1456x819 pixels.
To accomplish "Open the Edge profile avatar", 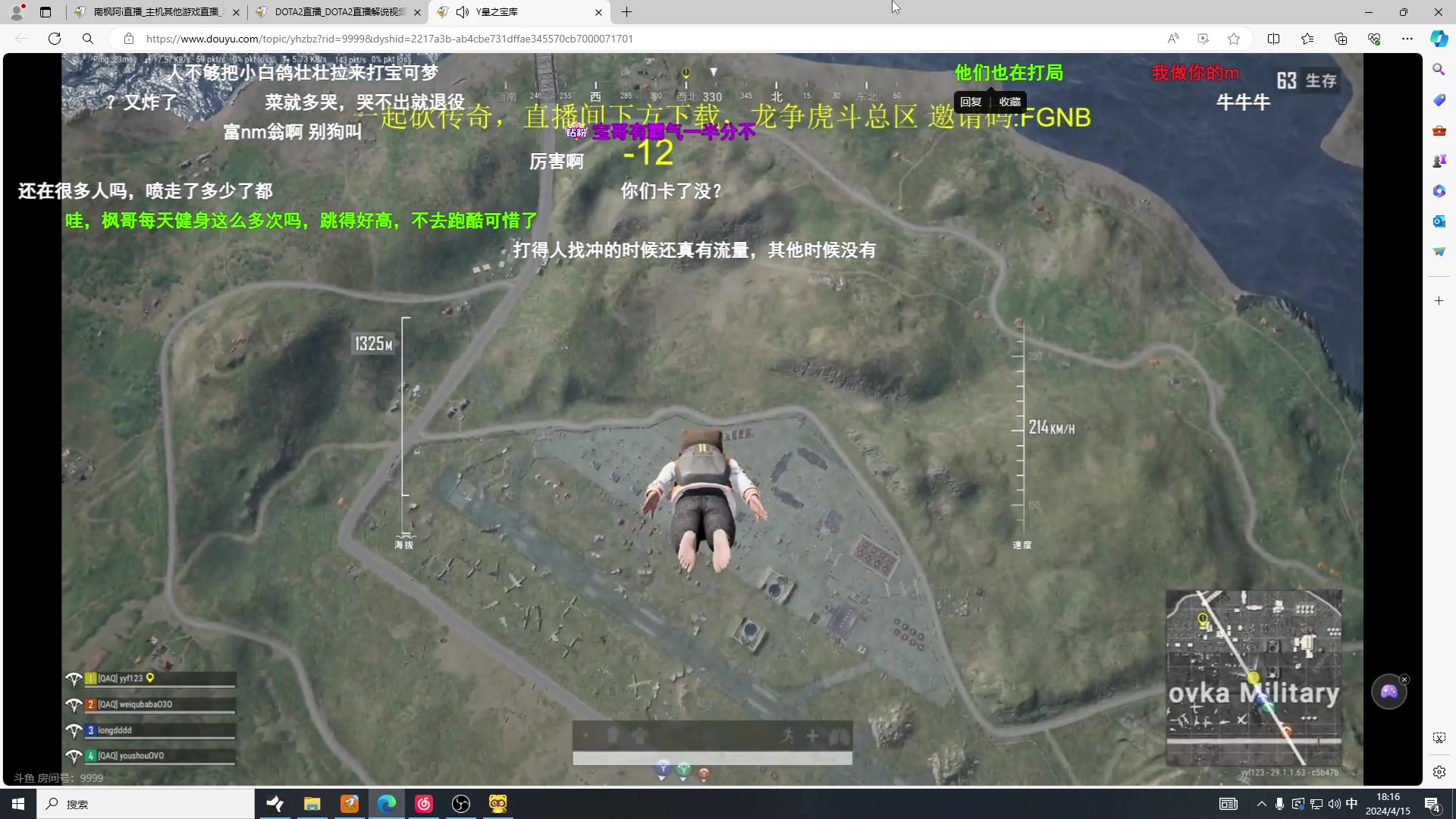I will (x=17, y=12).
